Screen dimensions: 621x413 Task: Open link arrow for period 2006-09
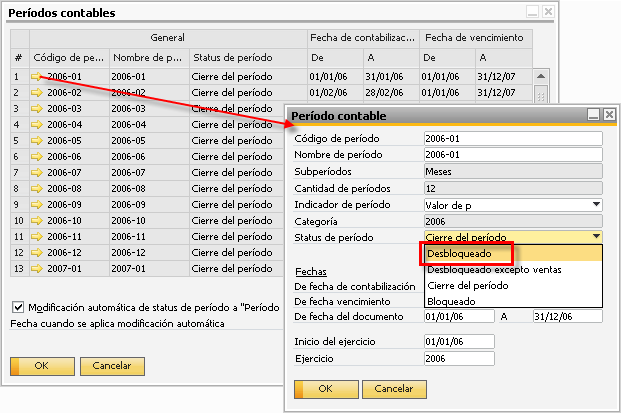(36, 205)
